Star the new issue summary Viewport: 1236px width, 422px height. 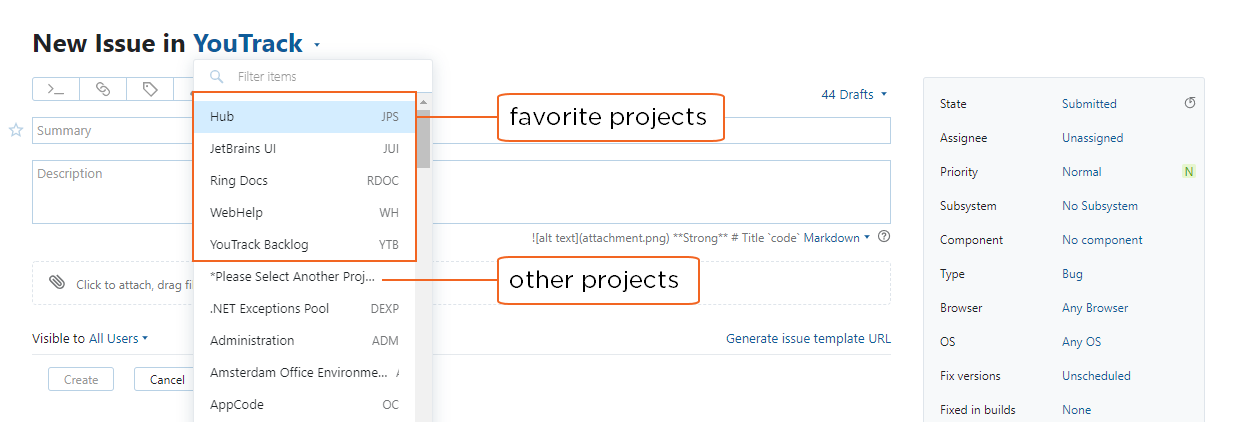(x=16, y=130)
